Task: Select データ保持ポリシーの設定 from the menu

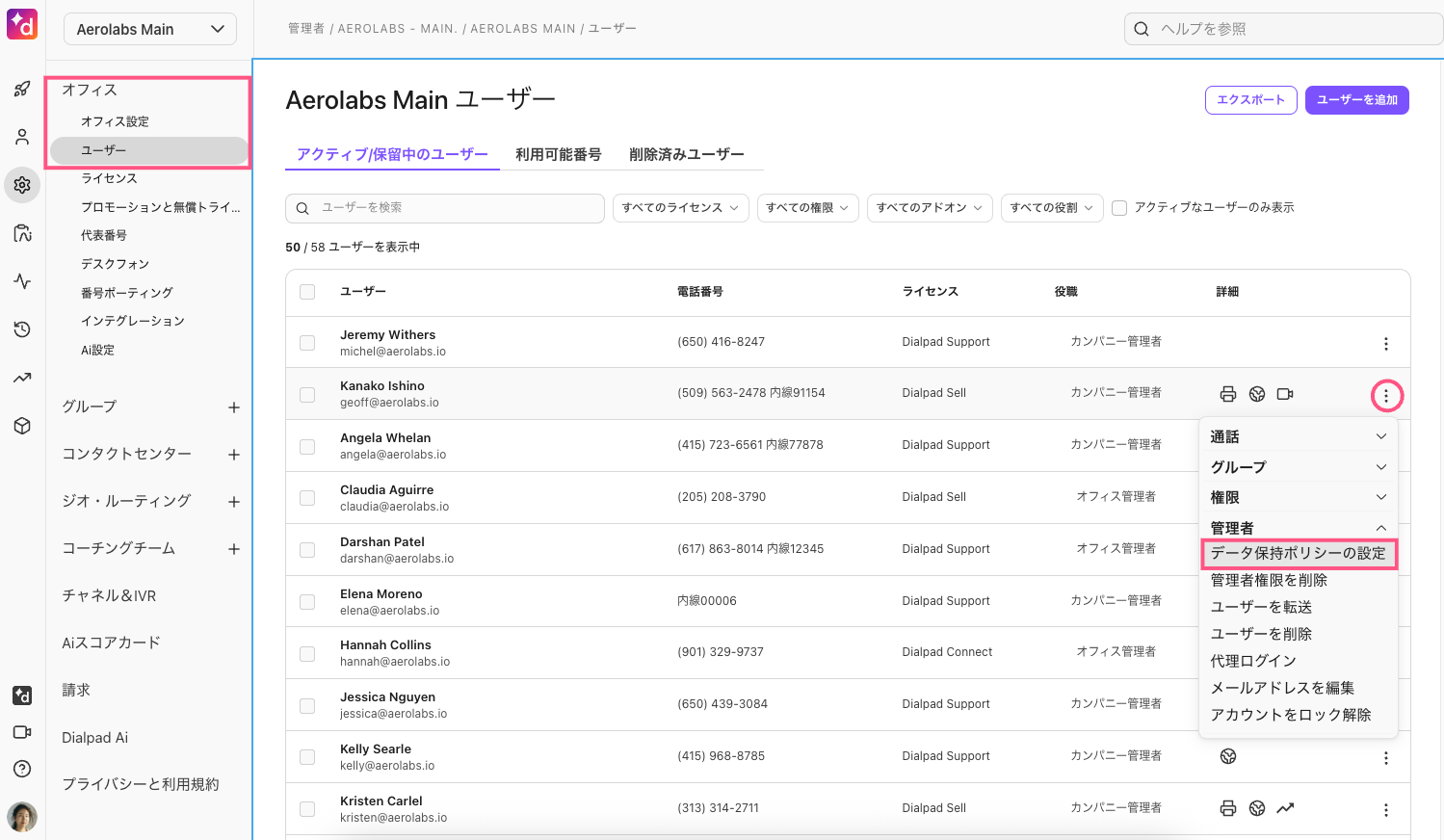Action: (1299, 554)
